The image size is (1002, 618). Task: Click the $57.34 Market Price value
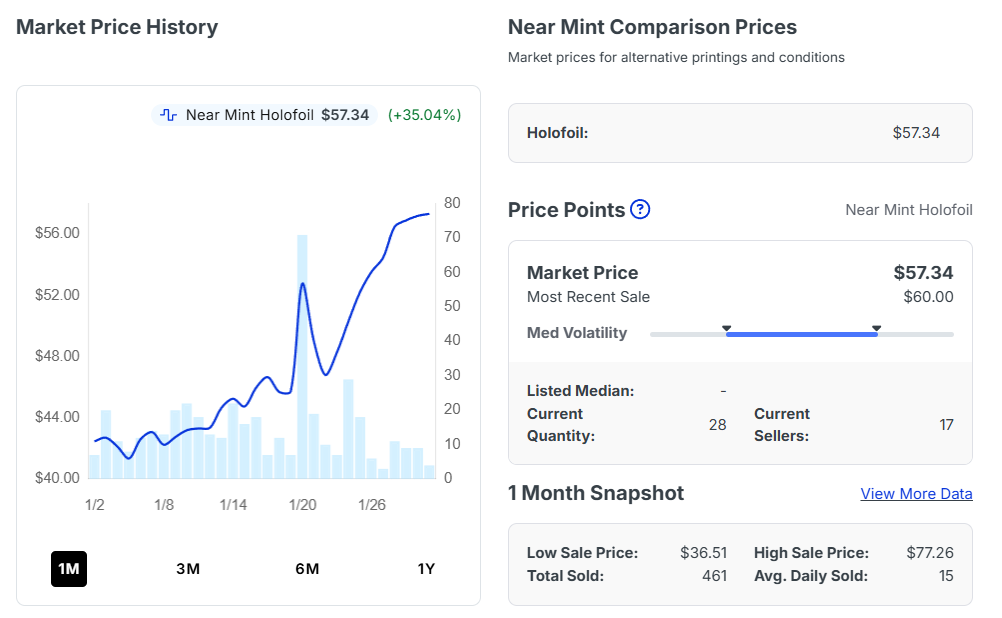coord(923,272)
